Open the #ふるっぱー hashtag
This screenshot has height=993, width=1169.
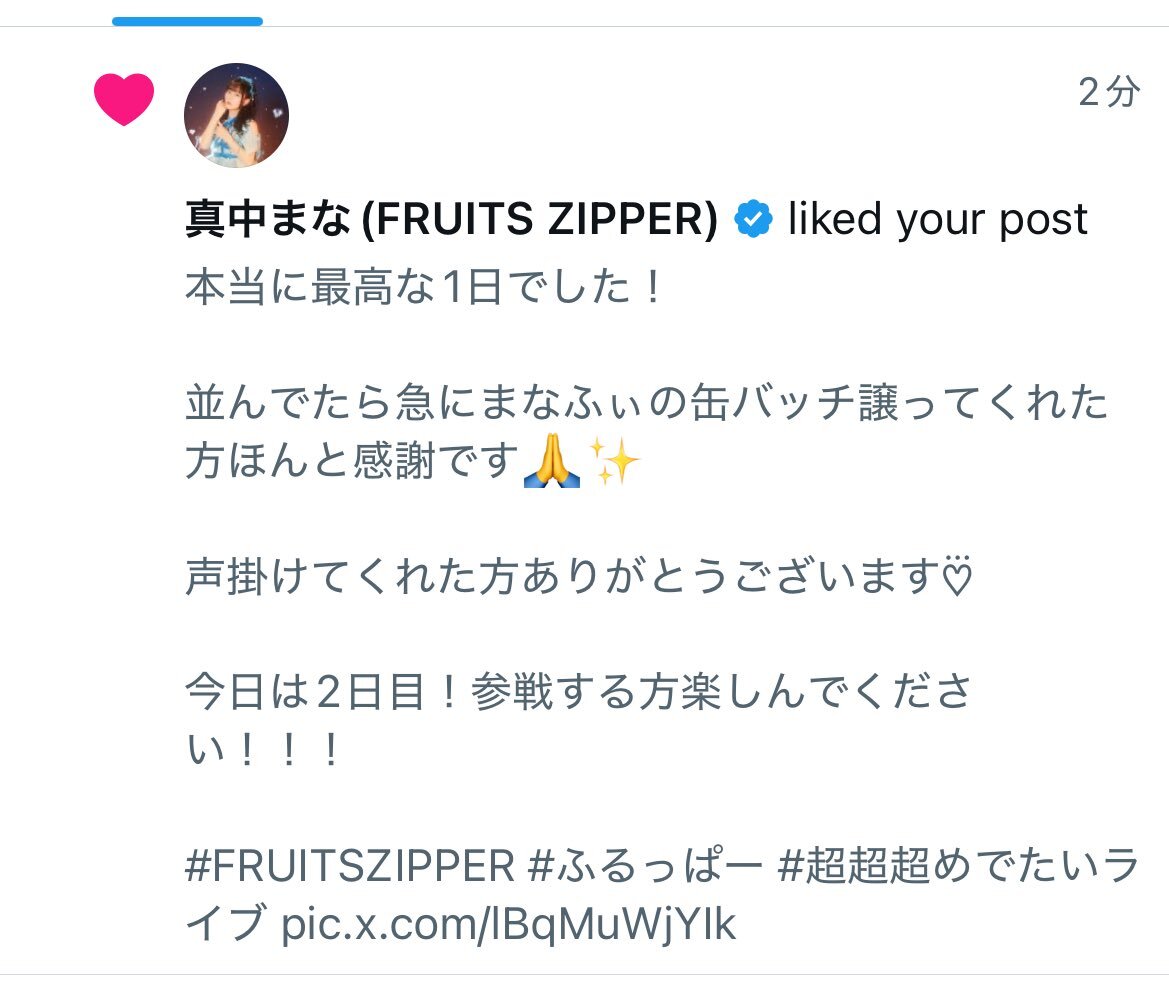pos(645,866)
